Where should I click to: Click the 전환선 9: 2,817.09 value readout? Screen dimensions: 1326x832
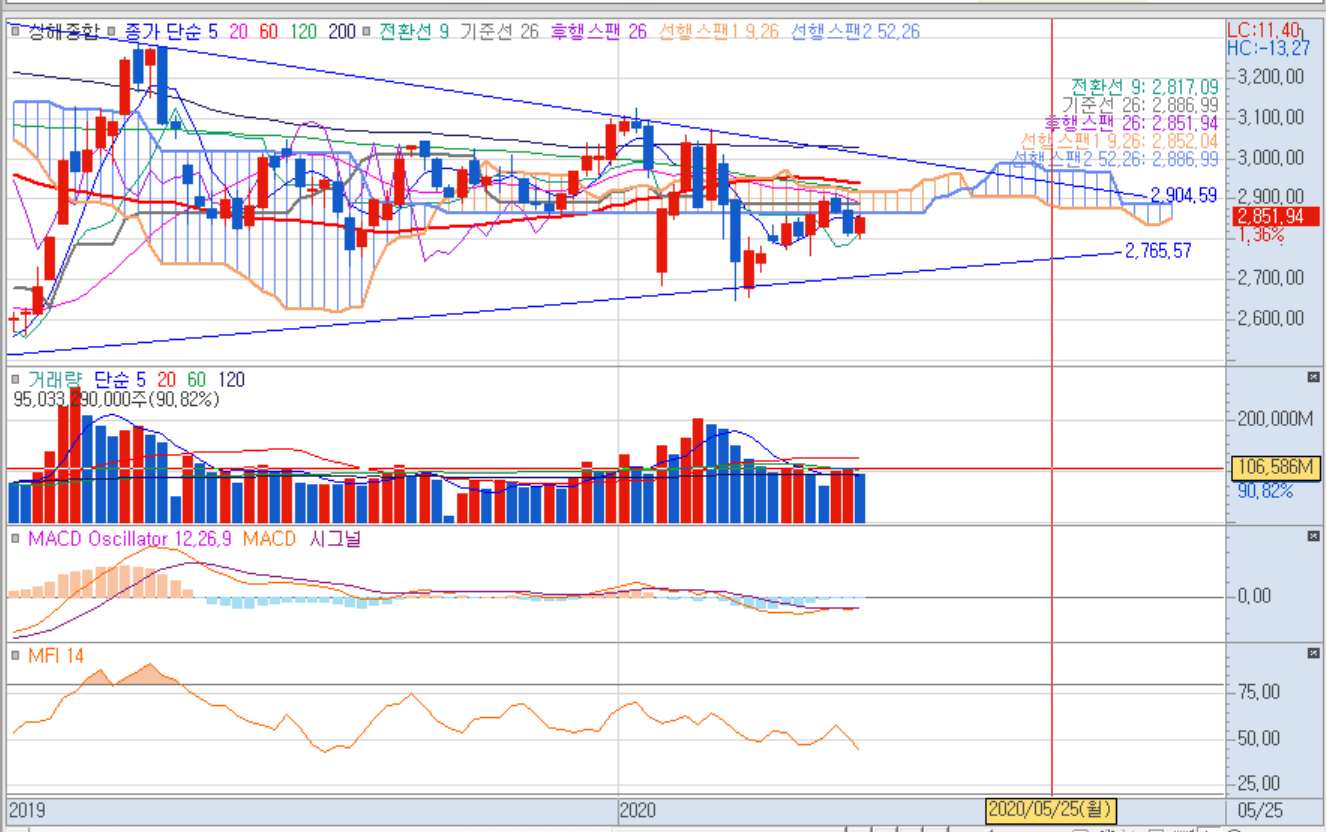1144,86
